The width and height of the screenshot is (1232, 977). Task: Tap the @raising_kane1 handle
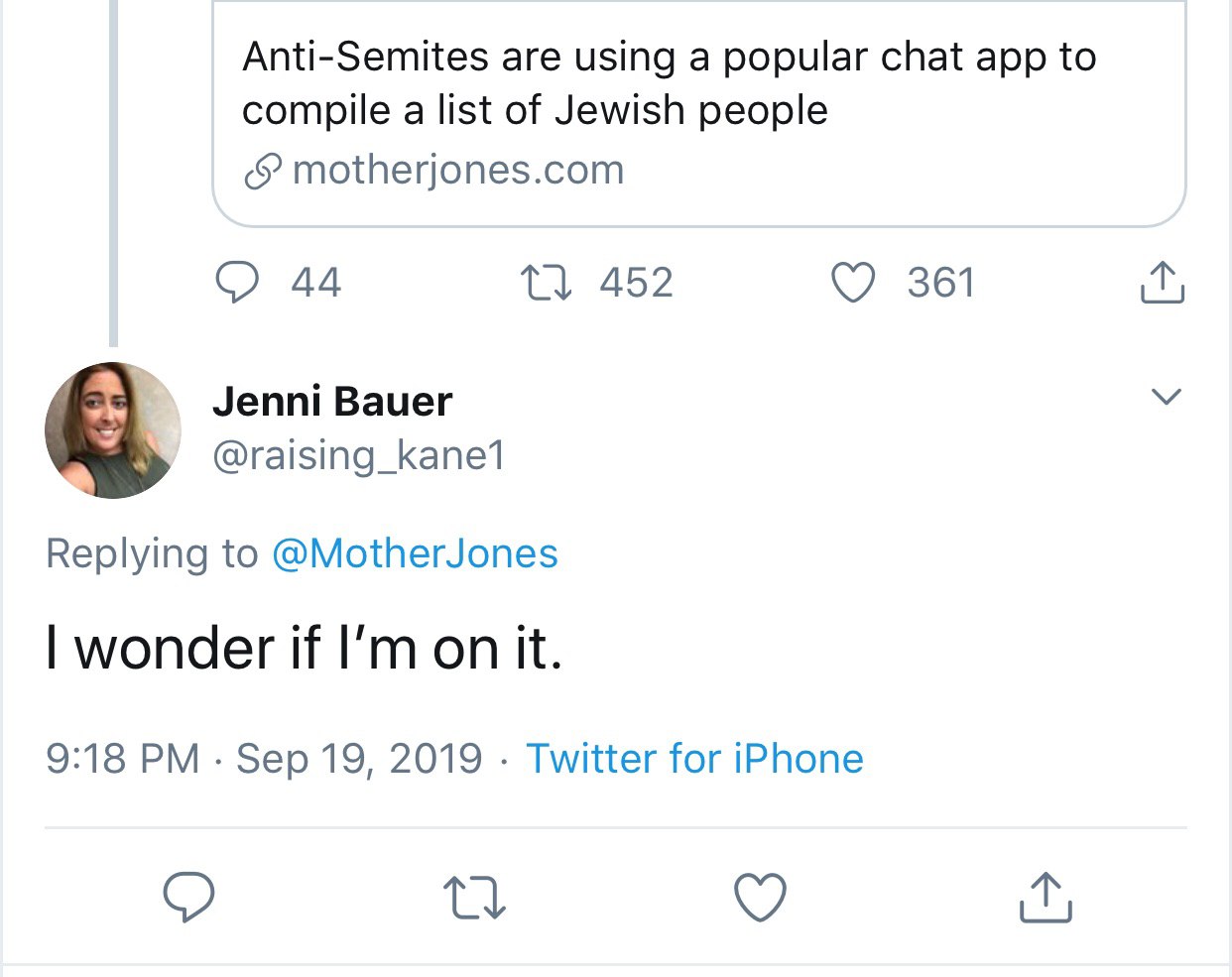359,455
